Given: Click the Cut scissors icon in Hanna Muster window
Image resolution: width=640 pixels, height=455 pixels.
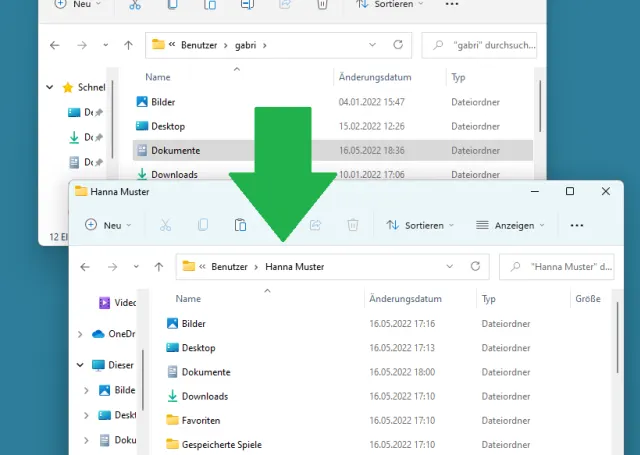Looking at the screenshot, I should tap(165, 225).
